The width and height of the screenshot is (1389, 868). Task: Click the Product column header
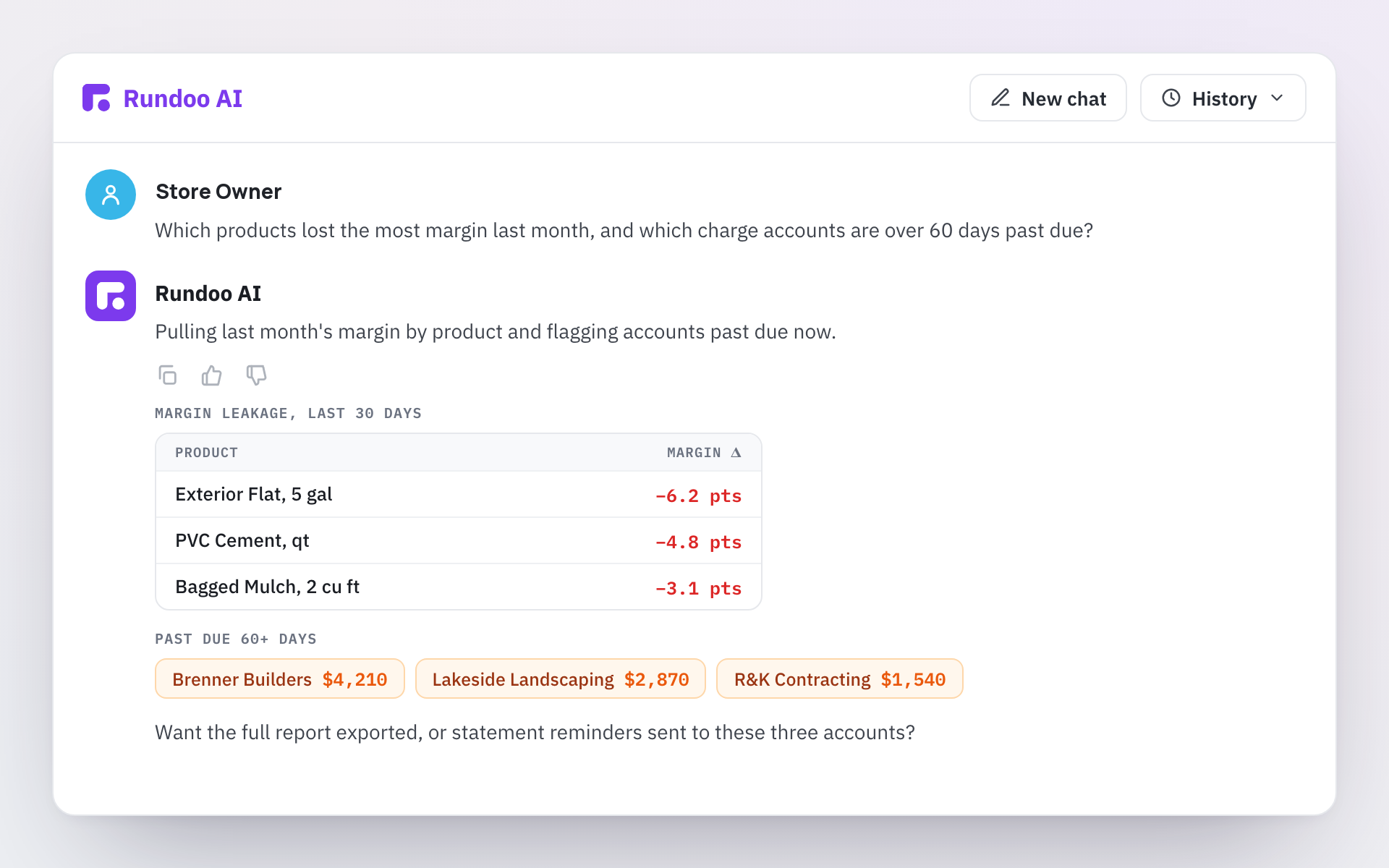[207, 453]
